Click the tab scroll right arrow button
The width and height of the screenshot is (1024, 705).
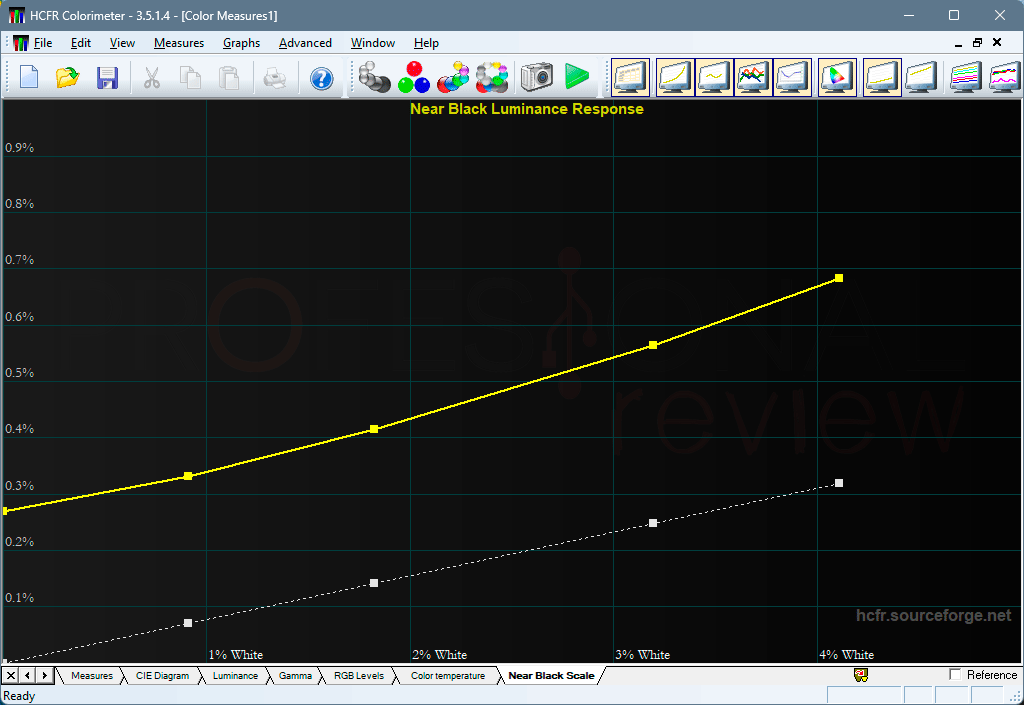pos(44,675)
